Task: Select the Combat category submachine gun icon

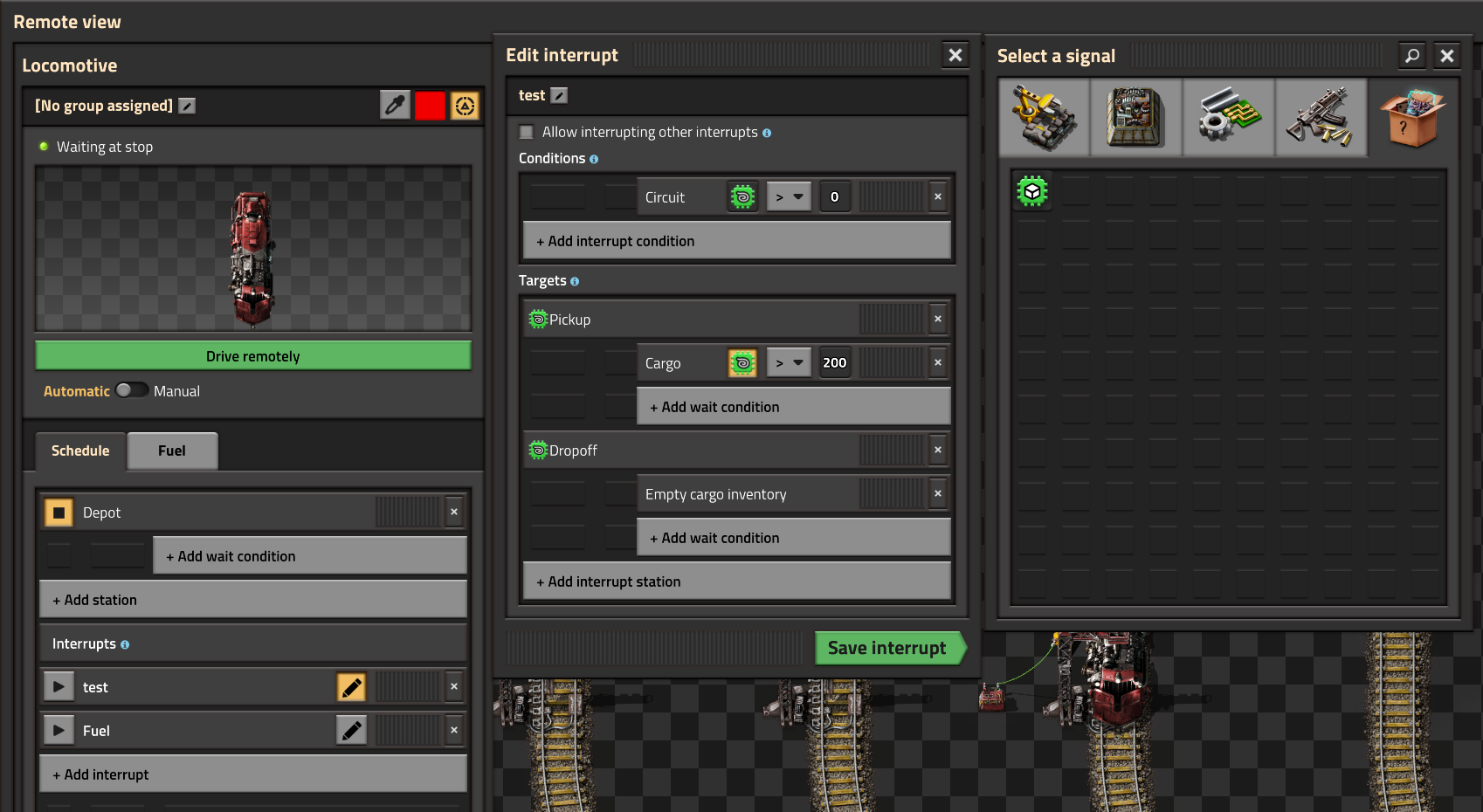Action: tap(1321, 118)
